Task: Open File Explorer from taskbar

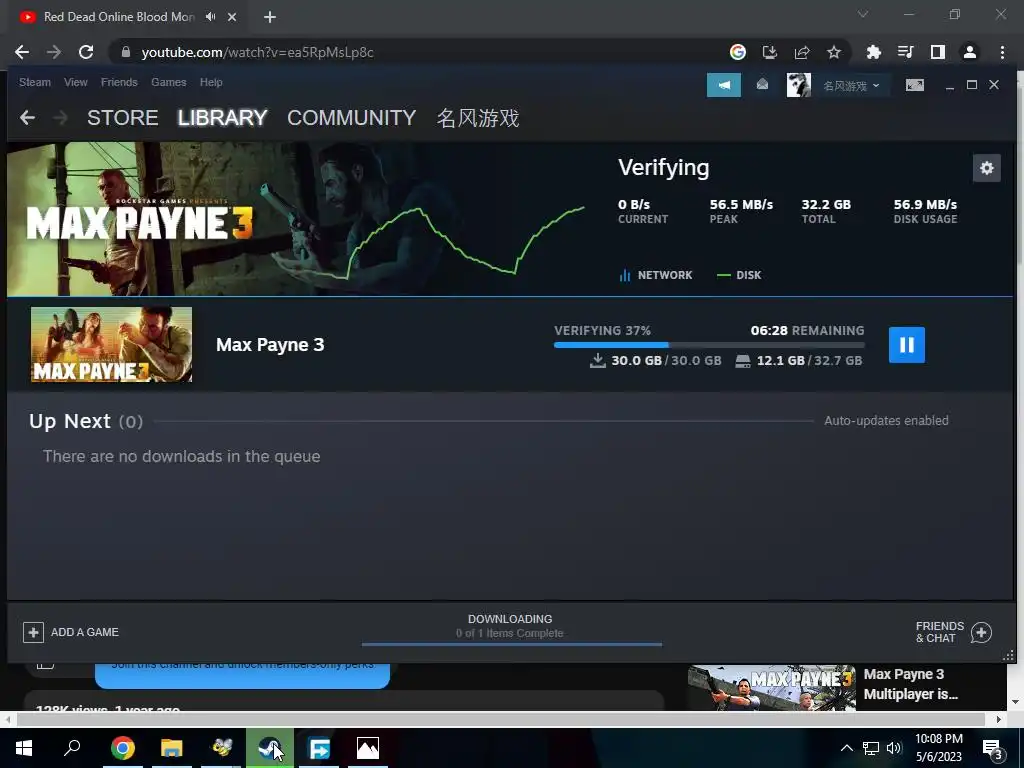Action: coord(172,748)
